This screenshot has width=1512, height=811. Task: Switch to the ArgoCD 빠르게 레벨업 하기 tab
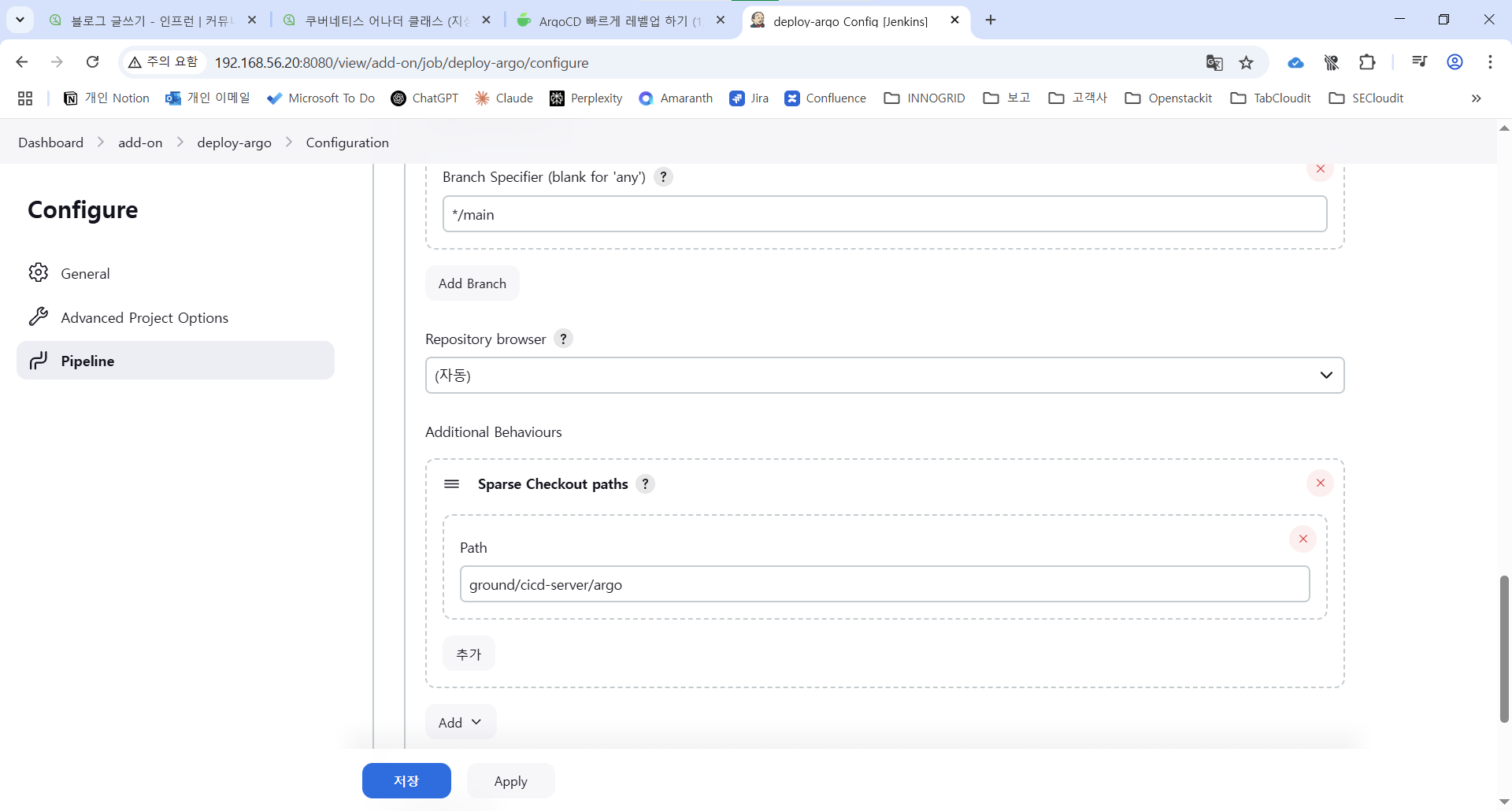[x=621, y=20]
